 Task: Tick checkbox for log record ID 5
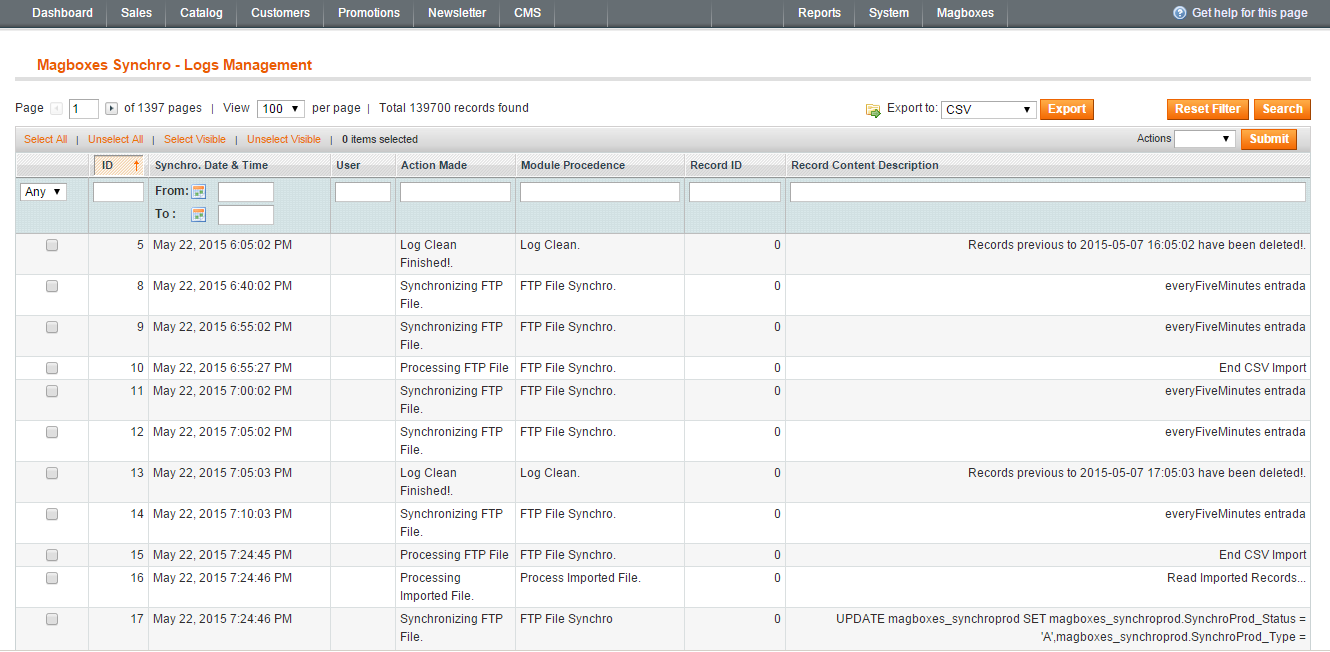coord(52,245)
